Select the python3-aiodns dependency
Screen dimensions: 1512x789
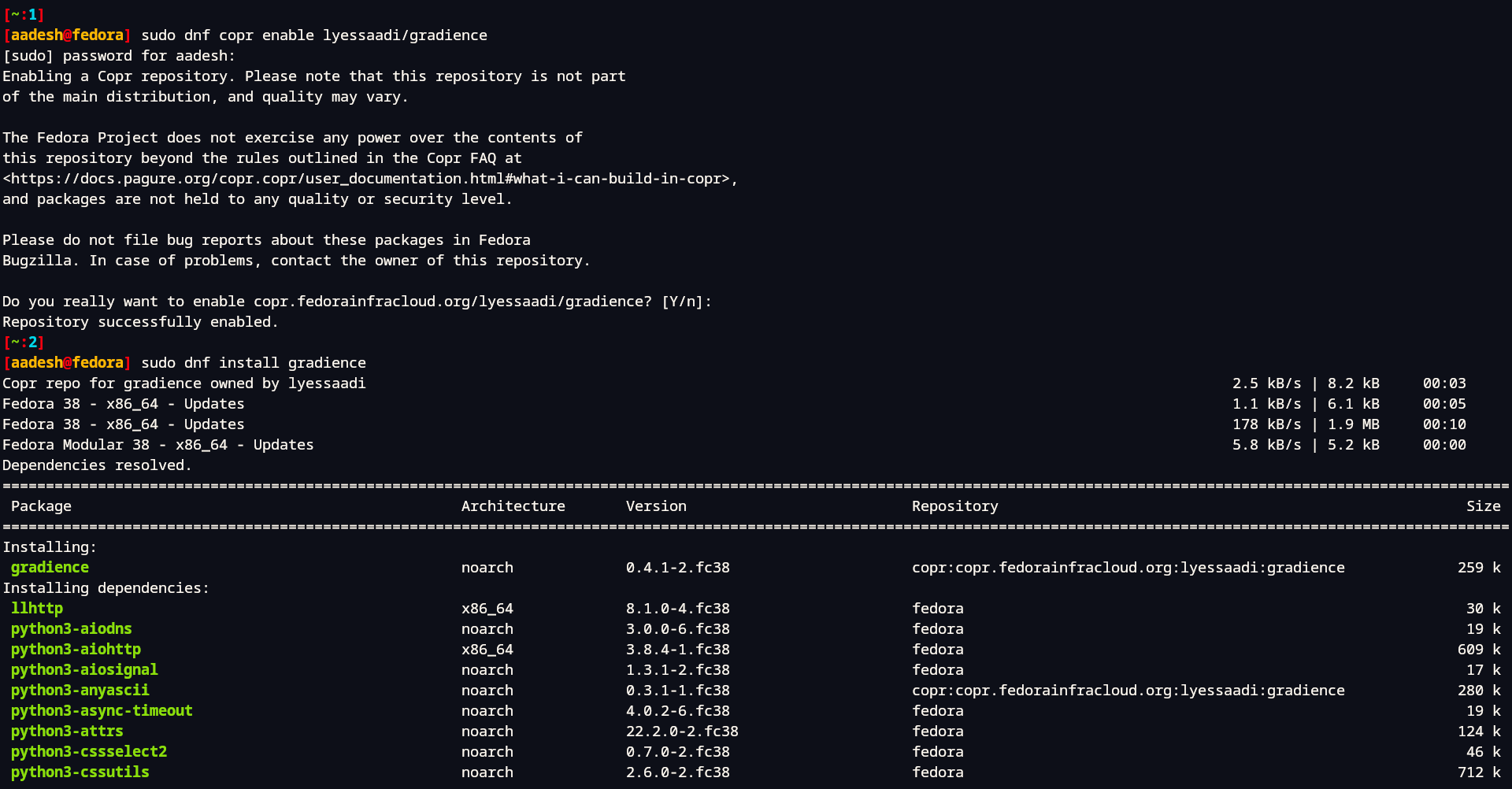coord(71,628)
